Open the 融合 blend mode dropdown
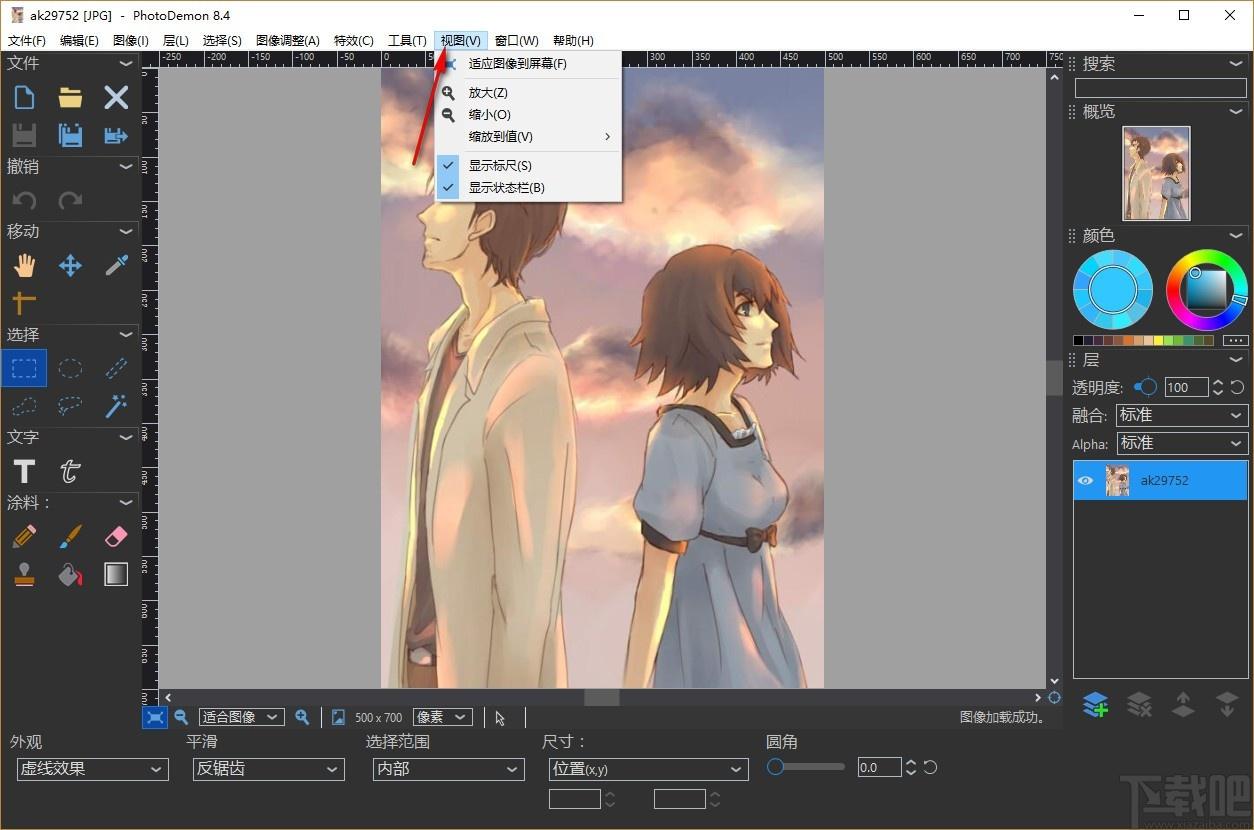This screenshot has width=1254, height=830. click(1182, 415)
